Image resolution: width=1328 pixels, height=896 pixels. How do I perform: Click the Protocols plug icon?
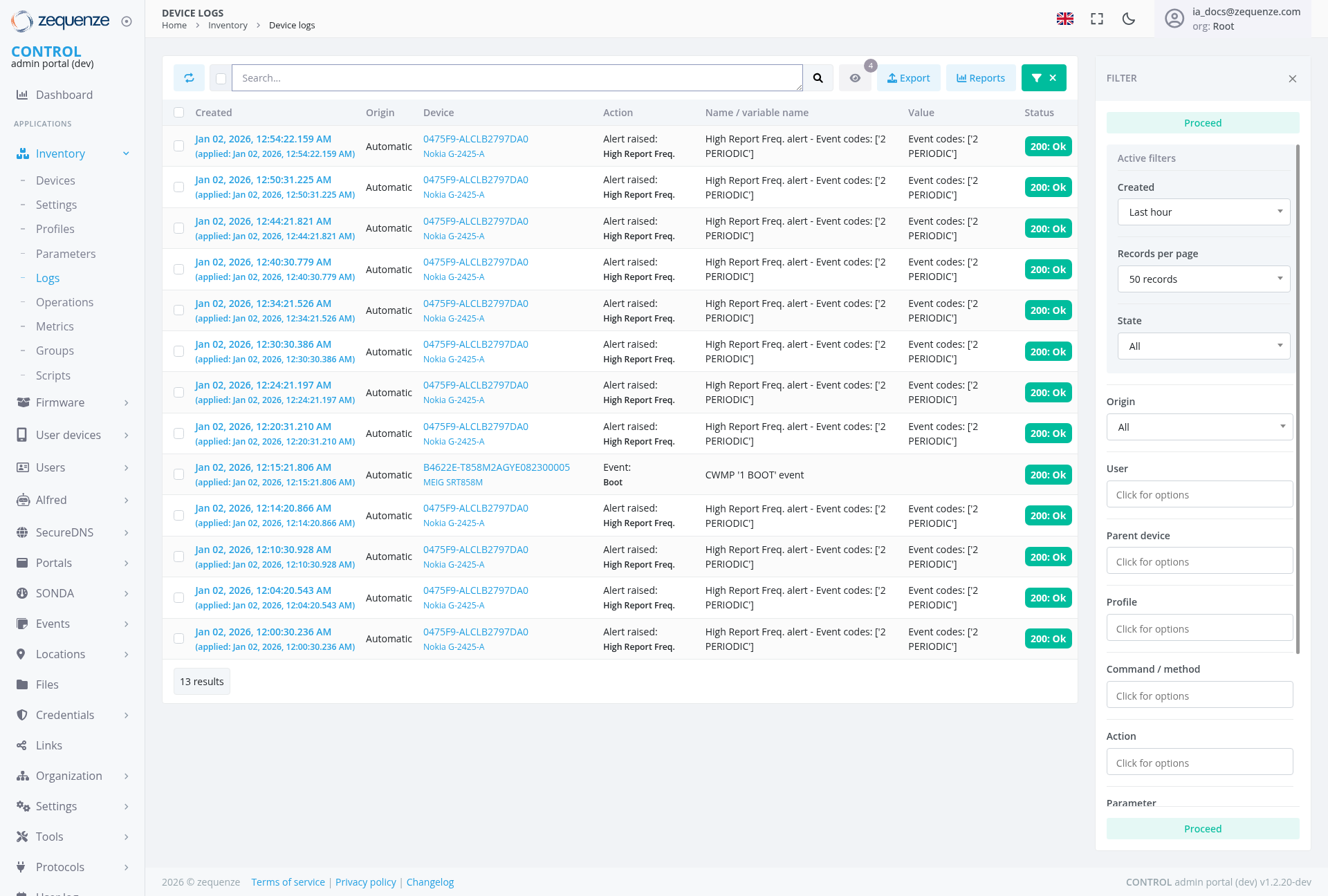[x=21, y=867]
